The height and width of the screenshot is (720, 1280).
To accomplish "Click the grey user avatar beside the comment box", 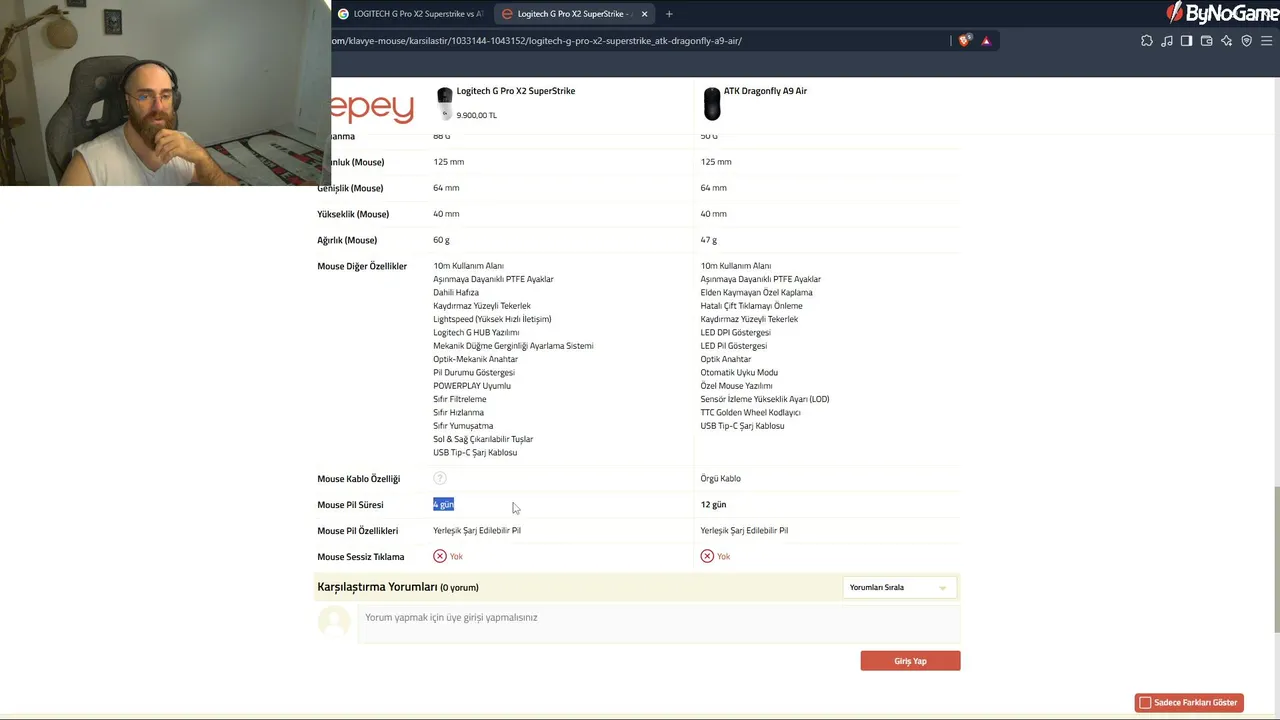I will tap(334, 621).
